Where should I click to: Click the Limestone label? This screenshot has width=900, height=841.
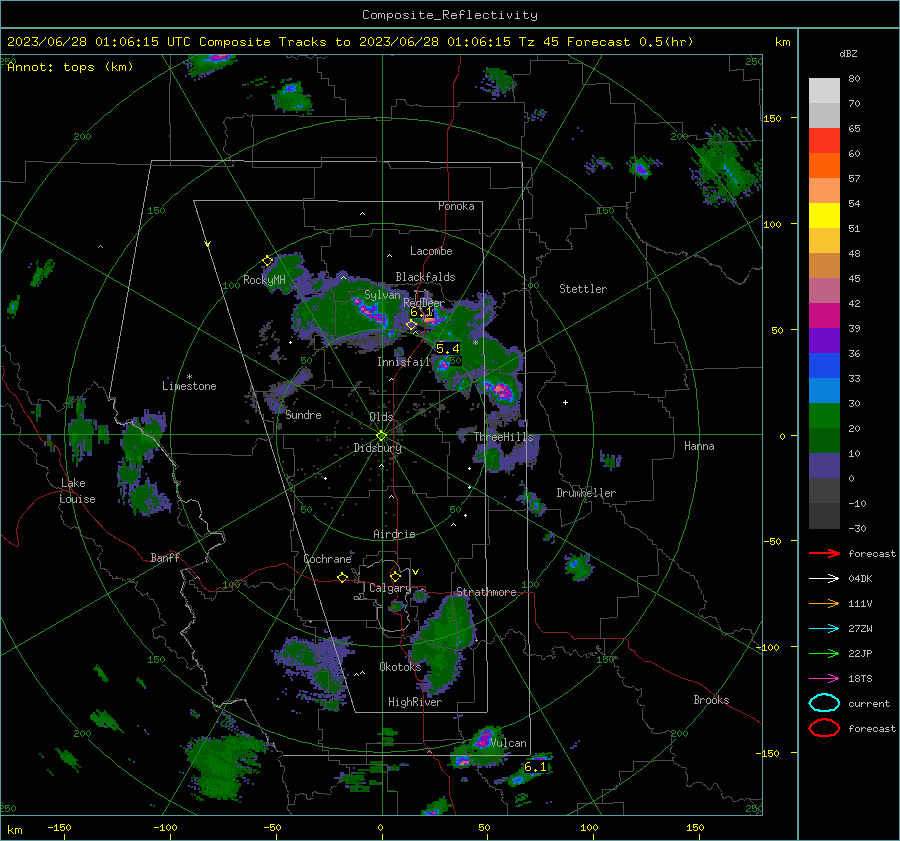[x=189, y=386]
